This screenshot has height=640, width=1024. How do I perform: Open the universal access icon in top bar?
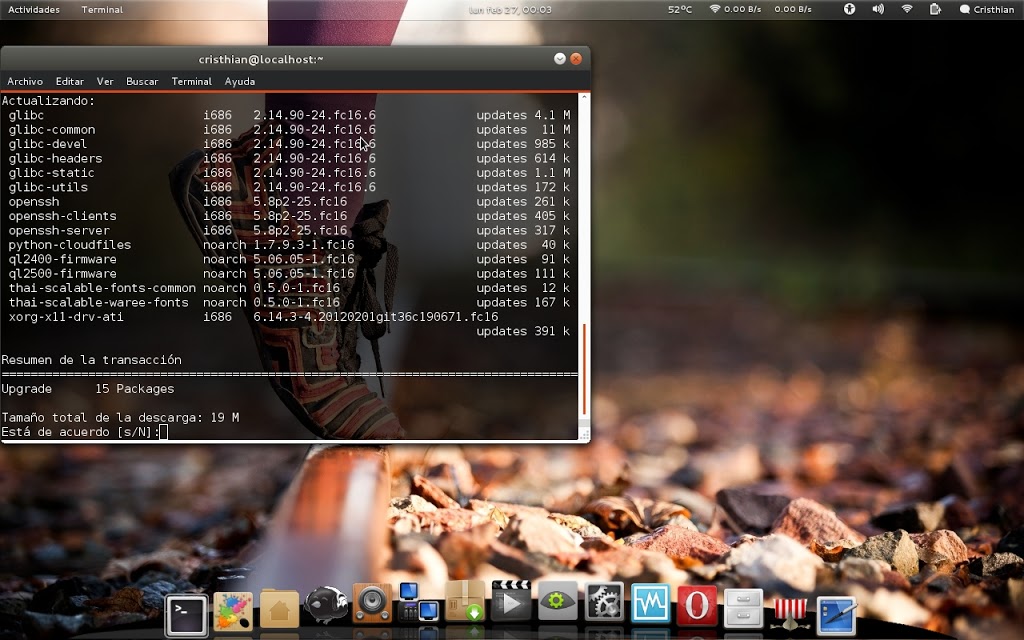tap(848, 9)
